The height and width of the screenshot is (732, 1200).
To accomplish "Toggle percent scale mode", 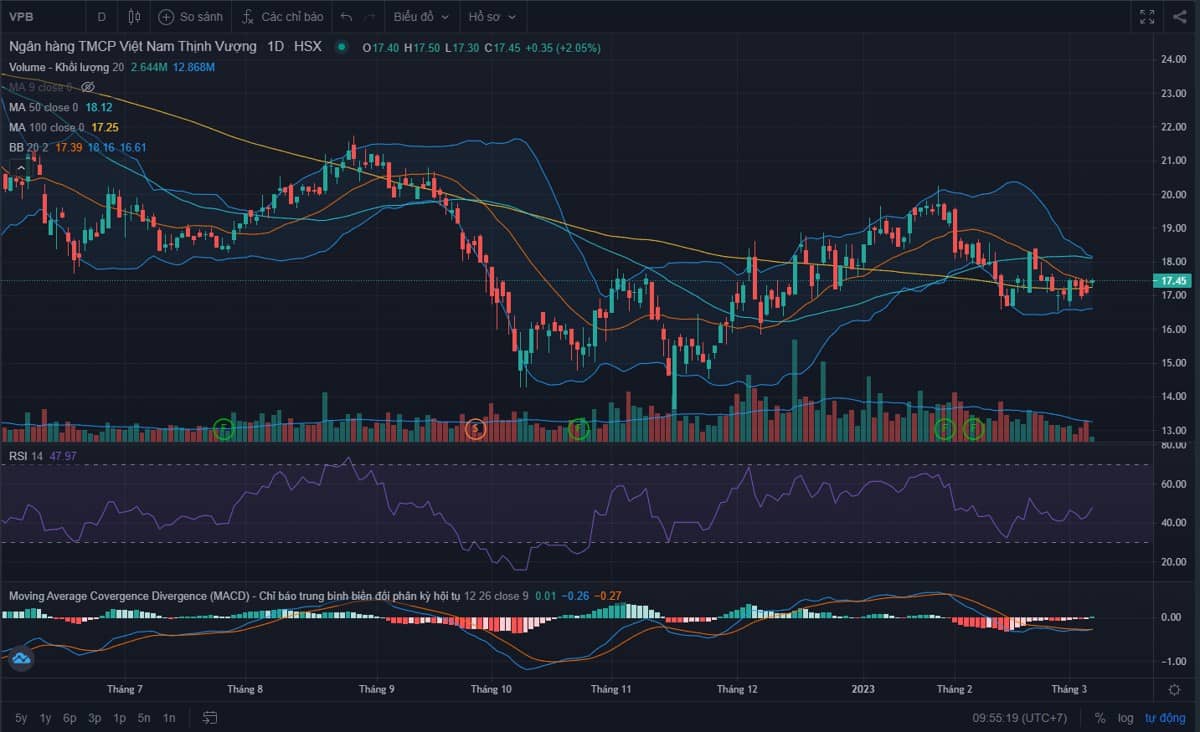I will 1100,717.
